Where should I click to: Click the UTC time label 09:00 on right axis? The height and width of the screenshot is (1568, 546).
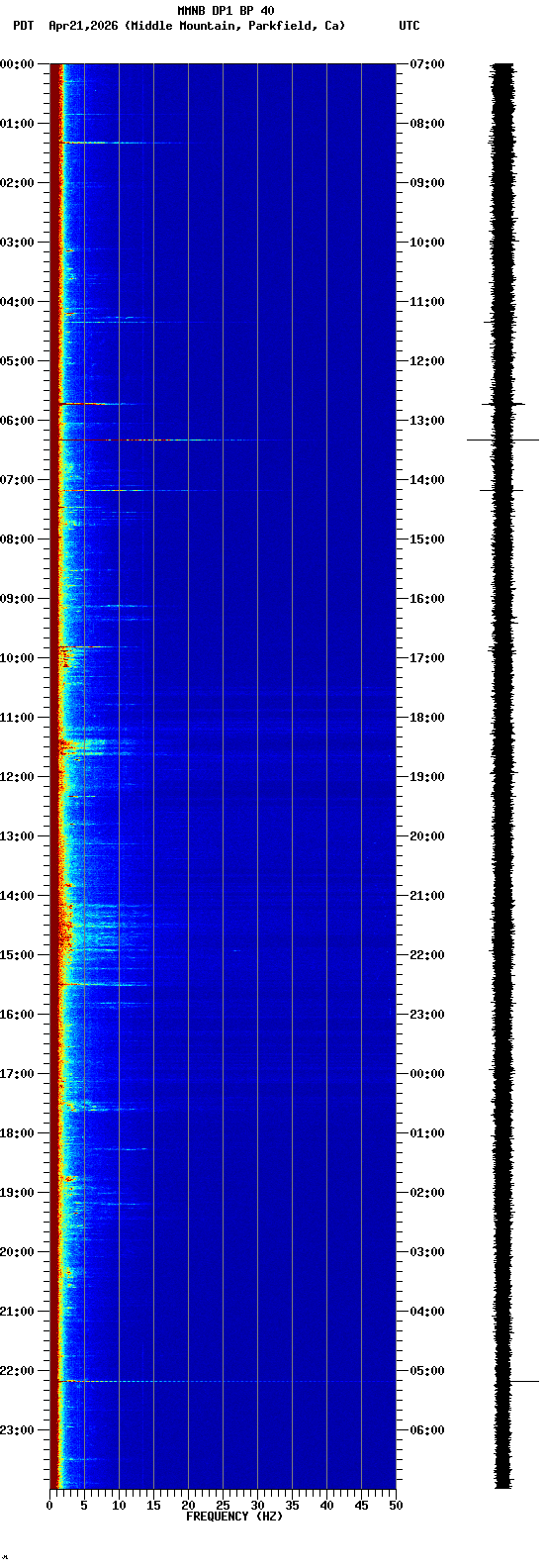(427, 183)
